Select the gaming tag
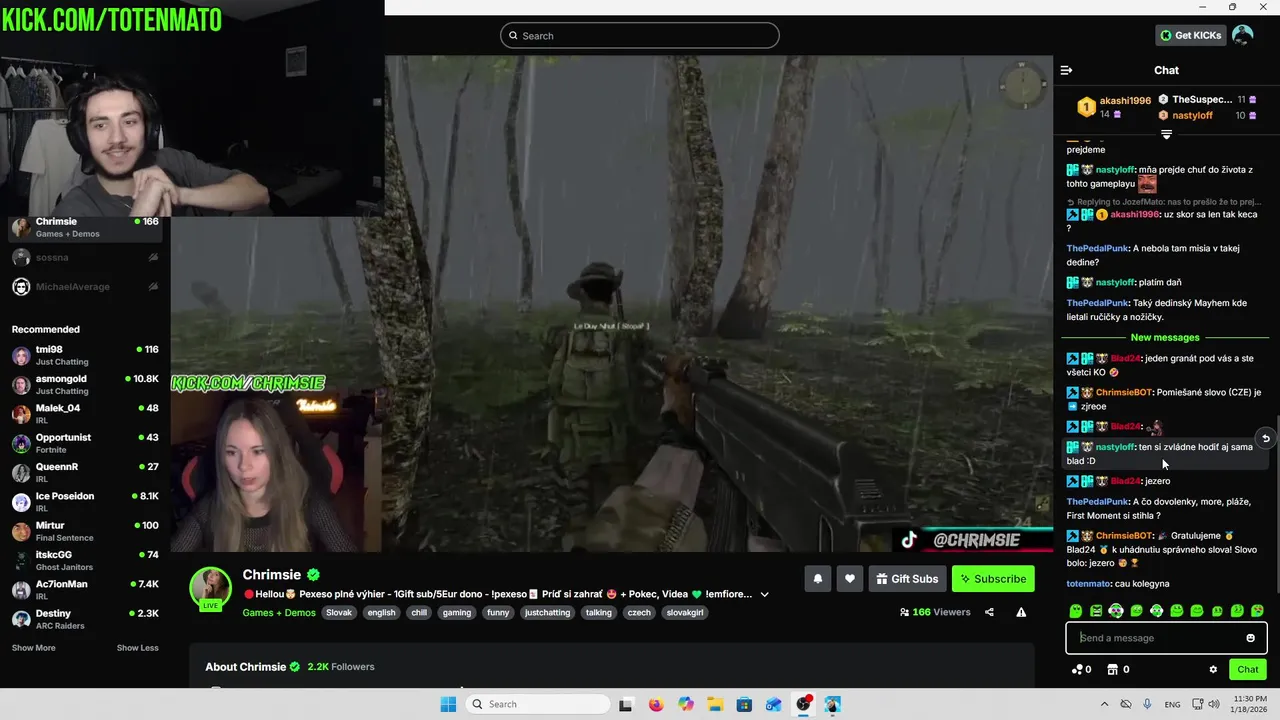This screenshot has width=1280, height=720. pyautogui.click(x=457, y=613)
